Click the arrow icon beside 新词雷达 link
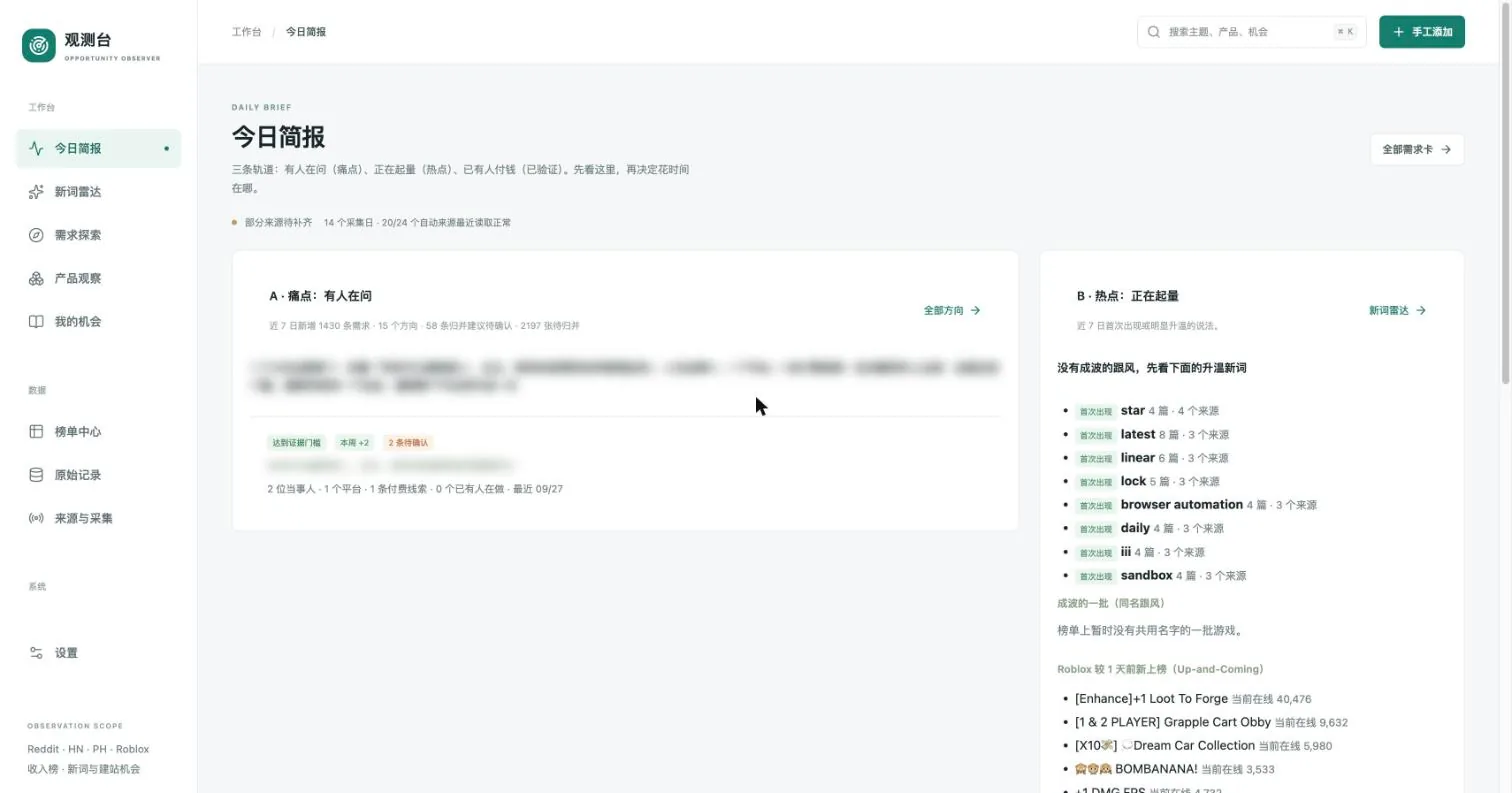The image size is (1512, 793). click(1421, 311)
